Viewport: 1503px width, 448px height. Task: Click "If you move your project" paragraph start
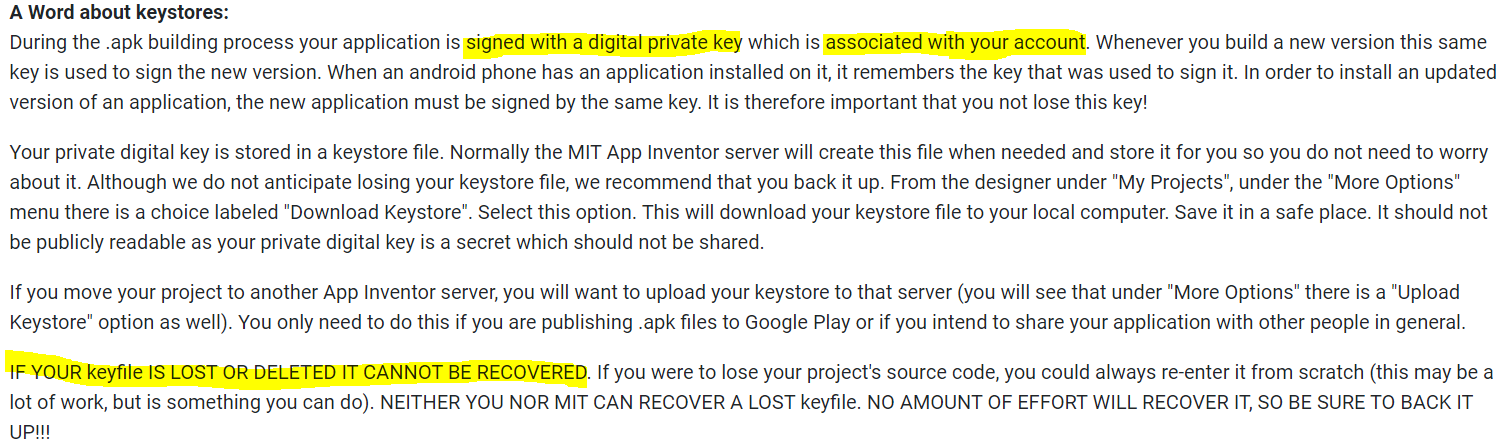coord(100,293)
